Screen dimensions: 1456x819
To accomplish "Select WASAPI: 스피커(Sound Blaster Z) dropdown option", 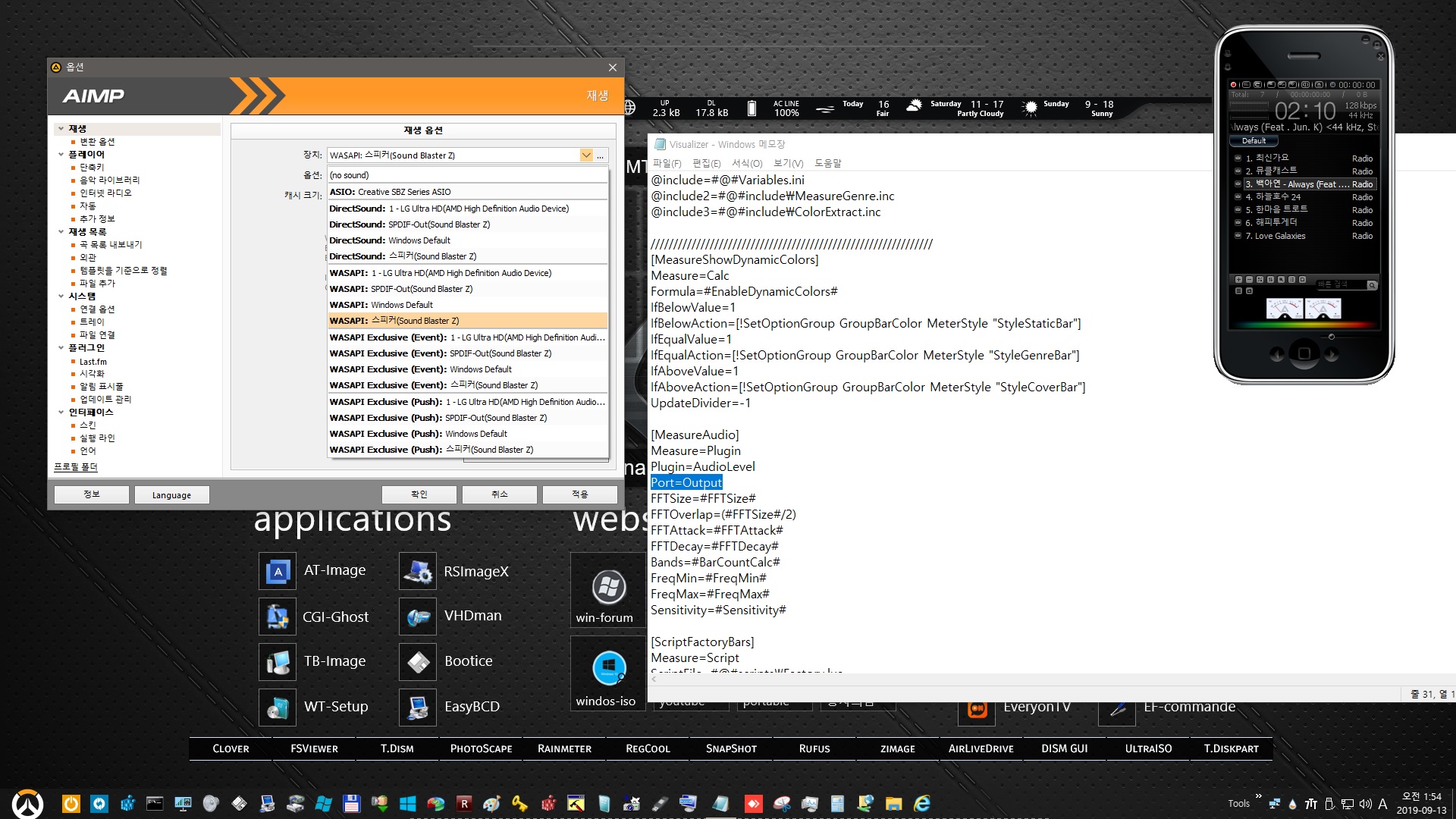I will (465, 320).
